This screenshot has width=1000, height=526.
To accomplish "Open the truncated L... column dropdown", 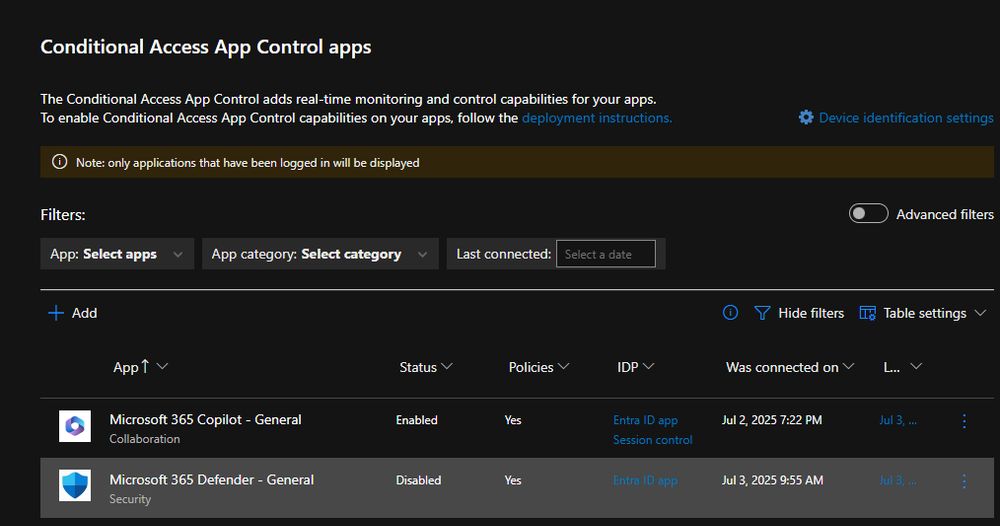I will click(916, 366).
